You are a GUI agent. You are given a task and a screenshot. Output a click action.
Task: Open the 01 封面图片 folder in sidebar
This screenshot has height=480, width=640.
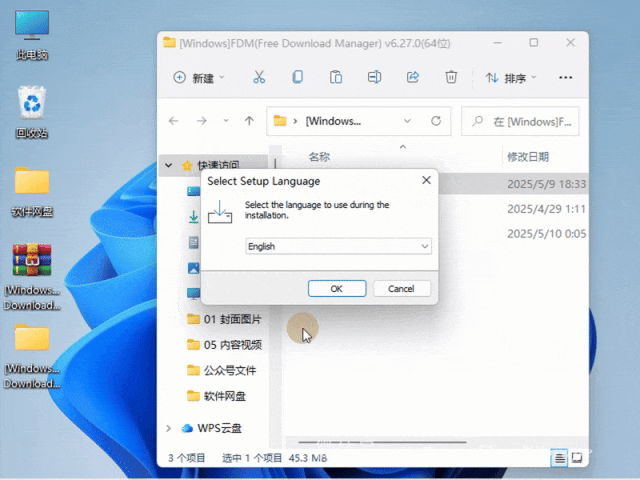click(224, 319)
